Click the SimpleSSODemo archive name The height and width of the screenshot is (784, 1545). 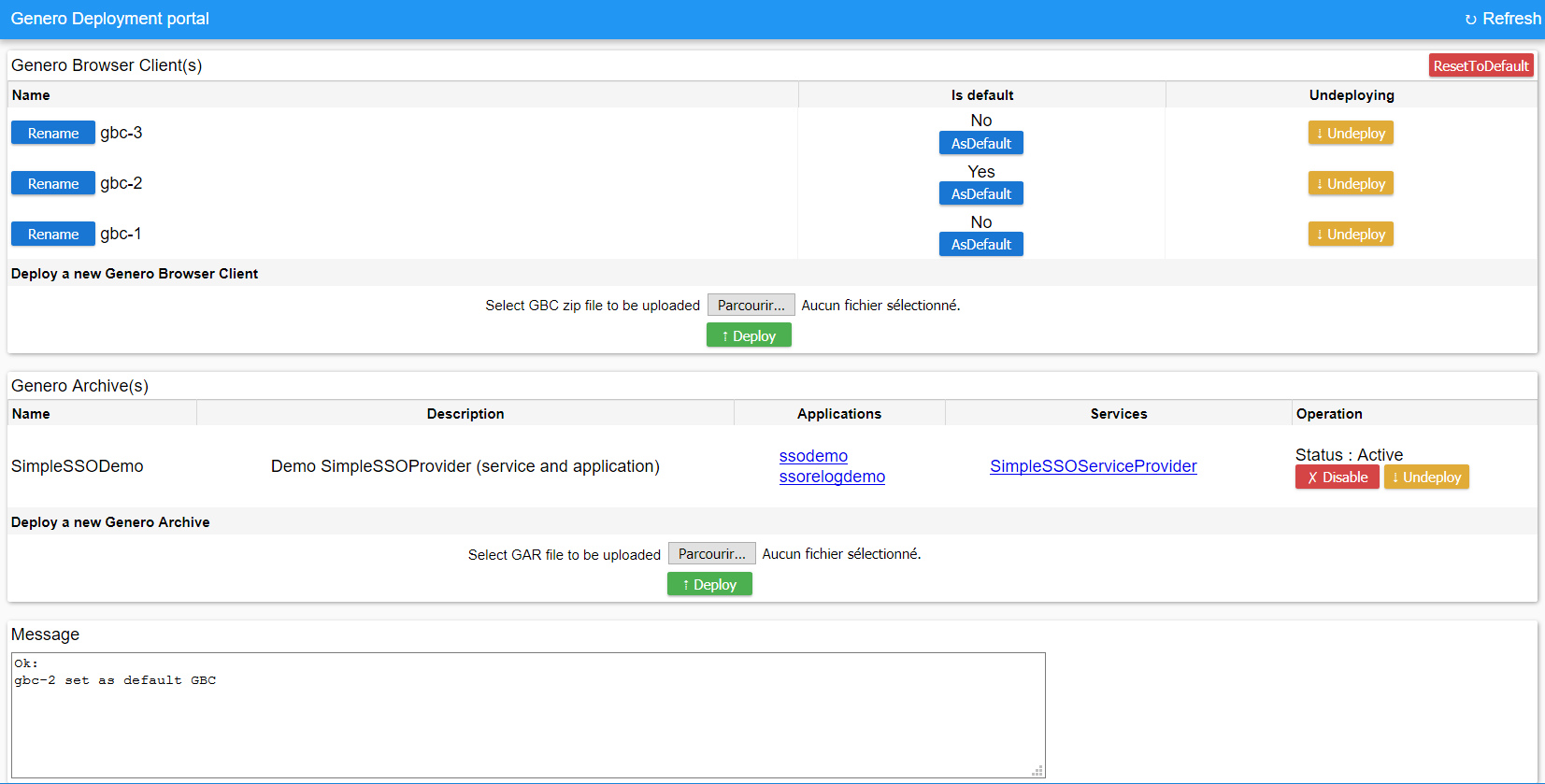point(78,466)
